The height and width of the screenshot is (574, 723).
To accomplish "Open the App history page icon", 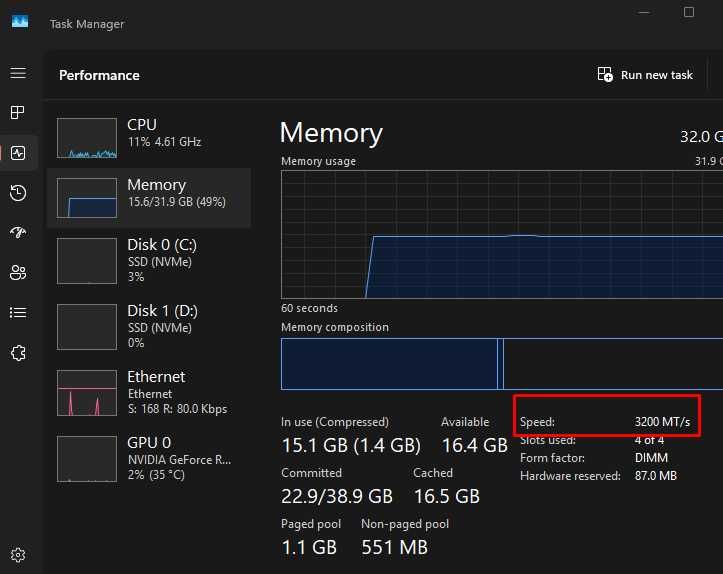I will [18, 193].
